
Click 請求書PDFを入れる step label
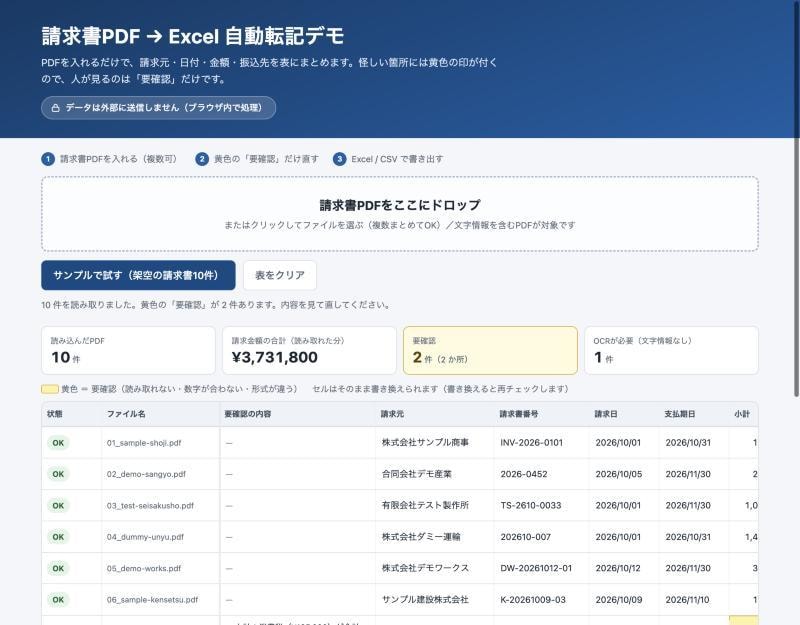119,159
